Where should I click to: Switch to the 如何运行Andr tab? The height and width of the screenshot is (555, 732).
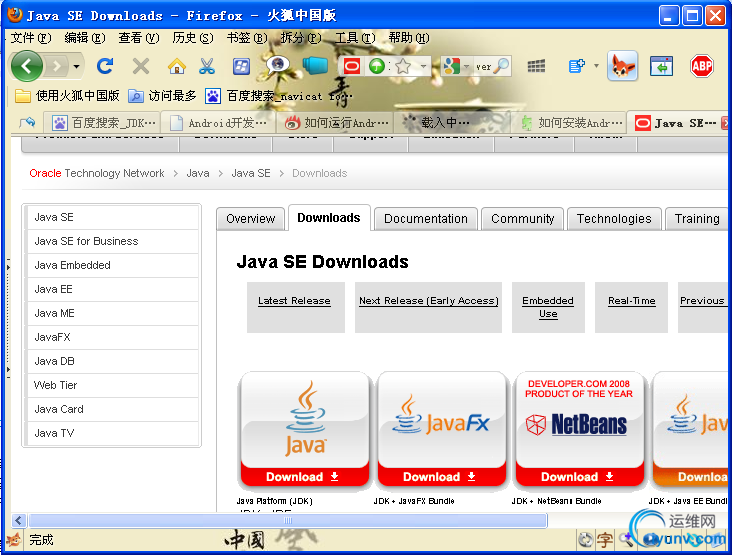tap(335, 123)
